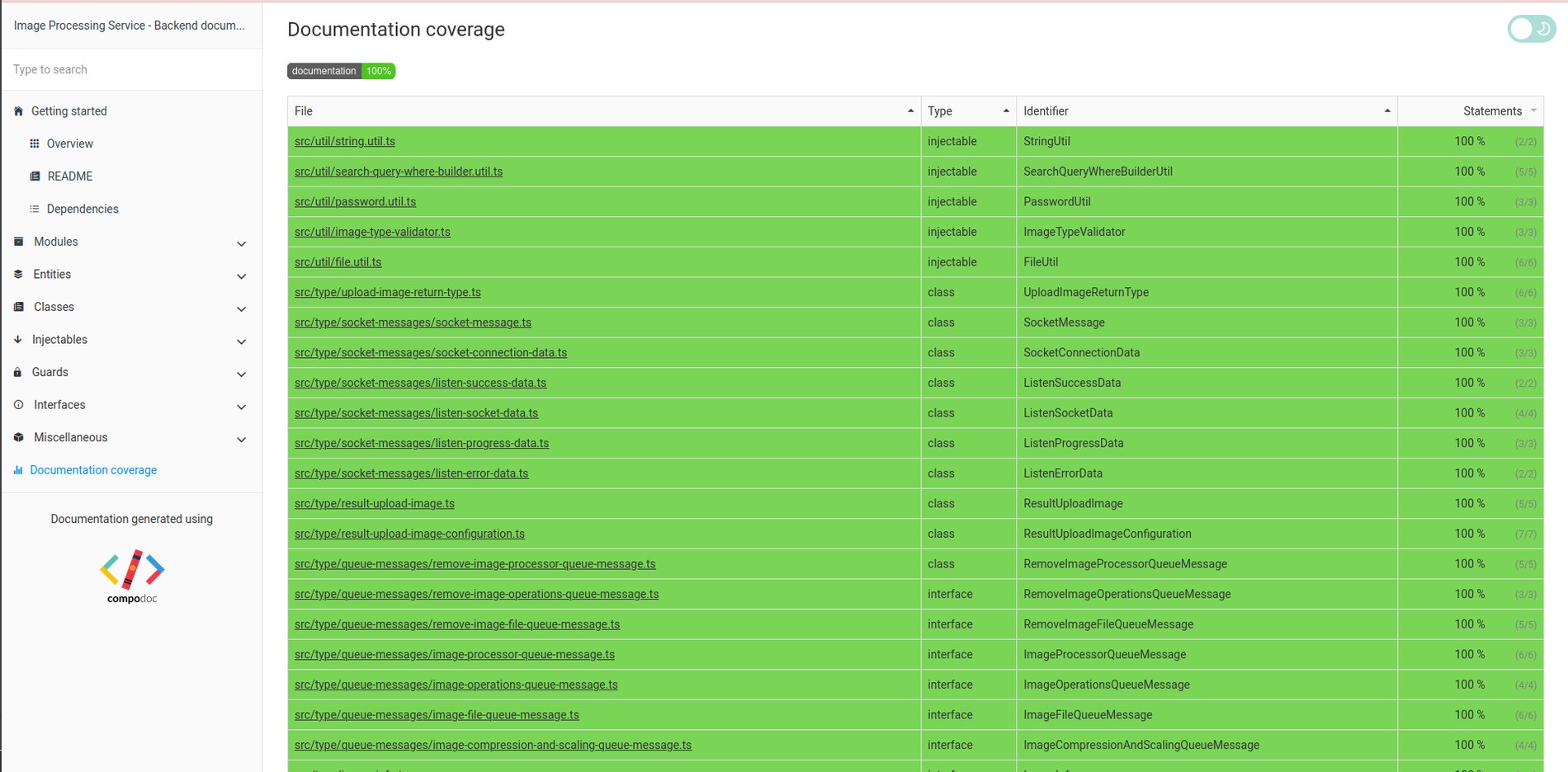Open Documentation coverage sidebar link

pos(93,470)
